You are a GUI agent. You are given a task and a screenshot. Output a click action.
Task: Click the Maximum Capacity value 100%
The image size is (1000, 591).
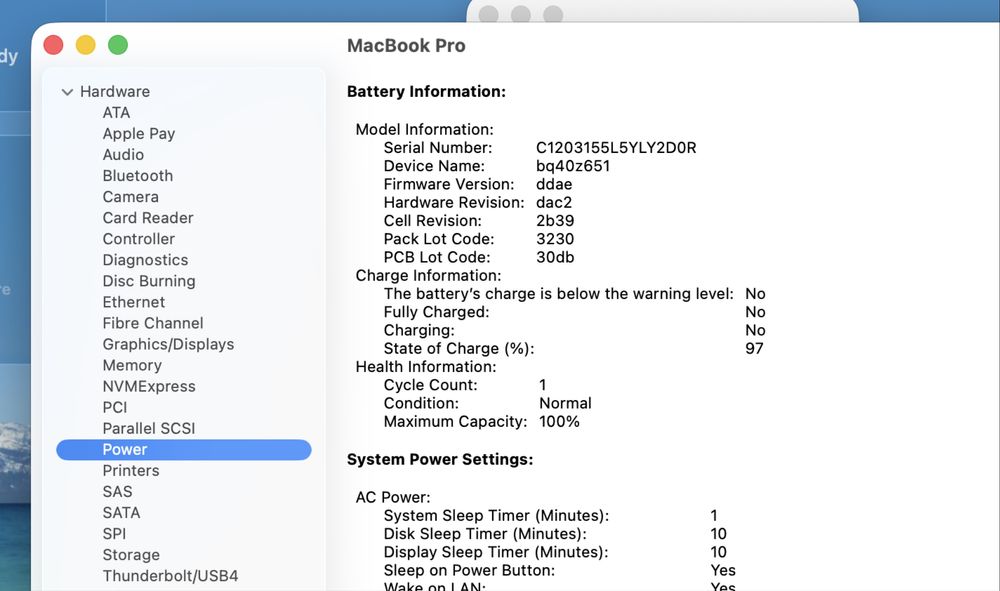click(559, 422)
